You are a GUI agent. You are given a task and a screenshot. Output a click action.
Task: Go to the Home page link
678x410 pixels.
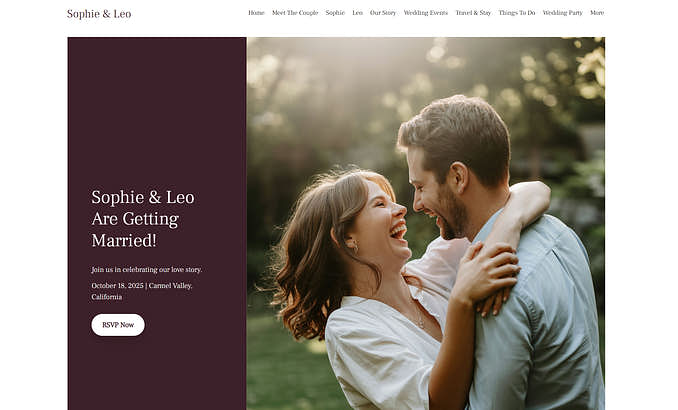(x=256, y=13)
